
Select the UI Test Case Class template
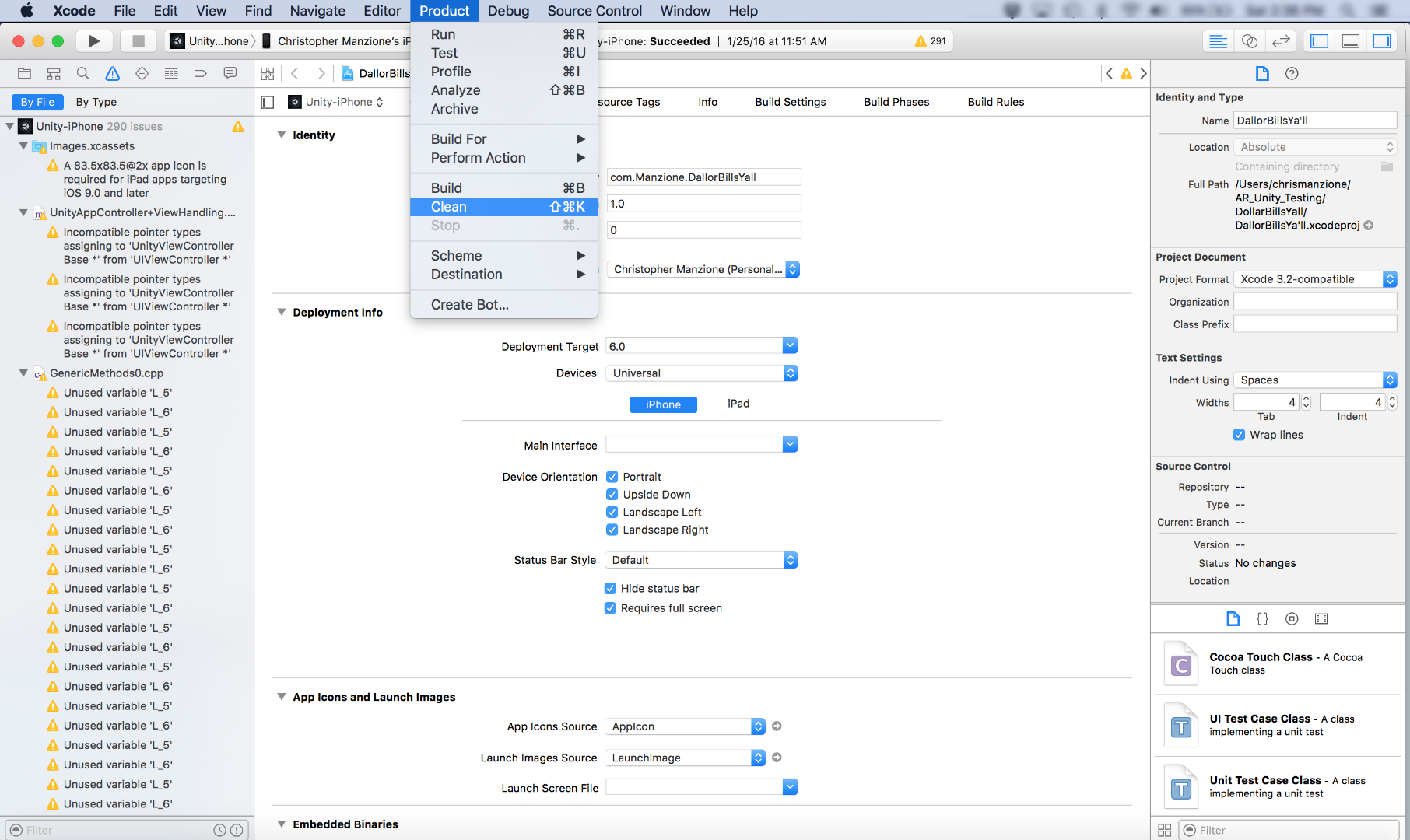tap(1276, 725)
